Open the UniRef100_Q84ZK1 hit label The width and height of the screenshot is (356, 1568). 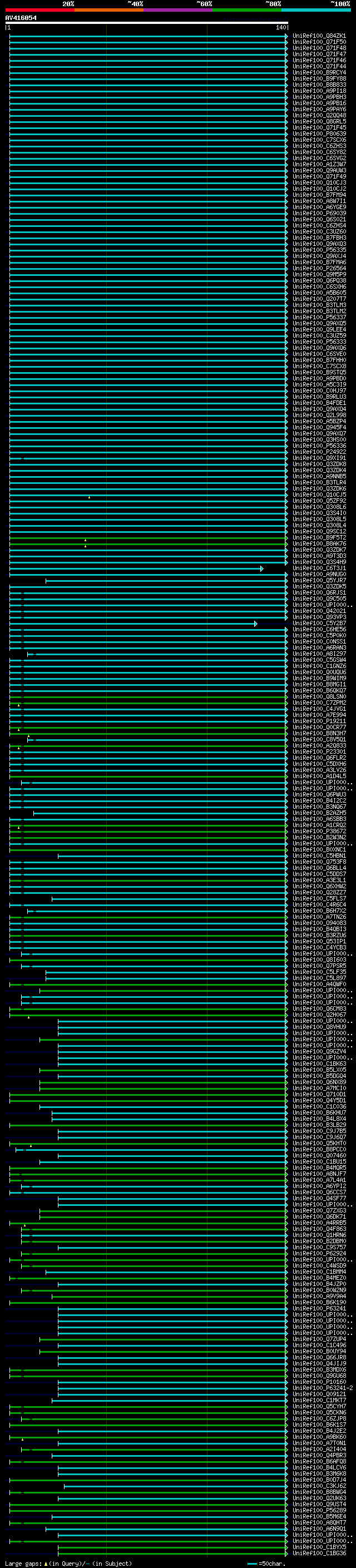[319, 36]
